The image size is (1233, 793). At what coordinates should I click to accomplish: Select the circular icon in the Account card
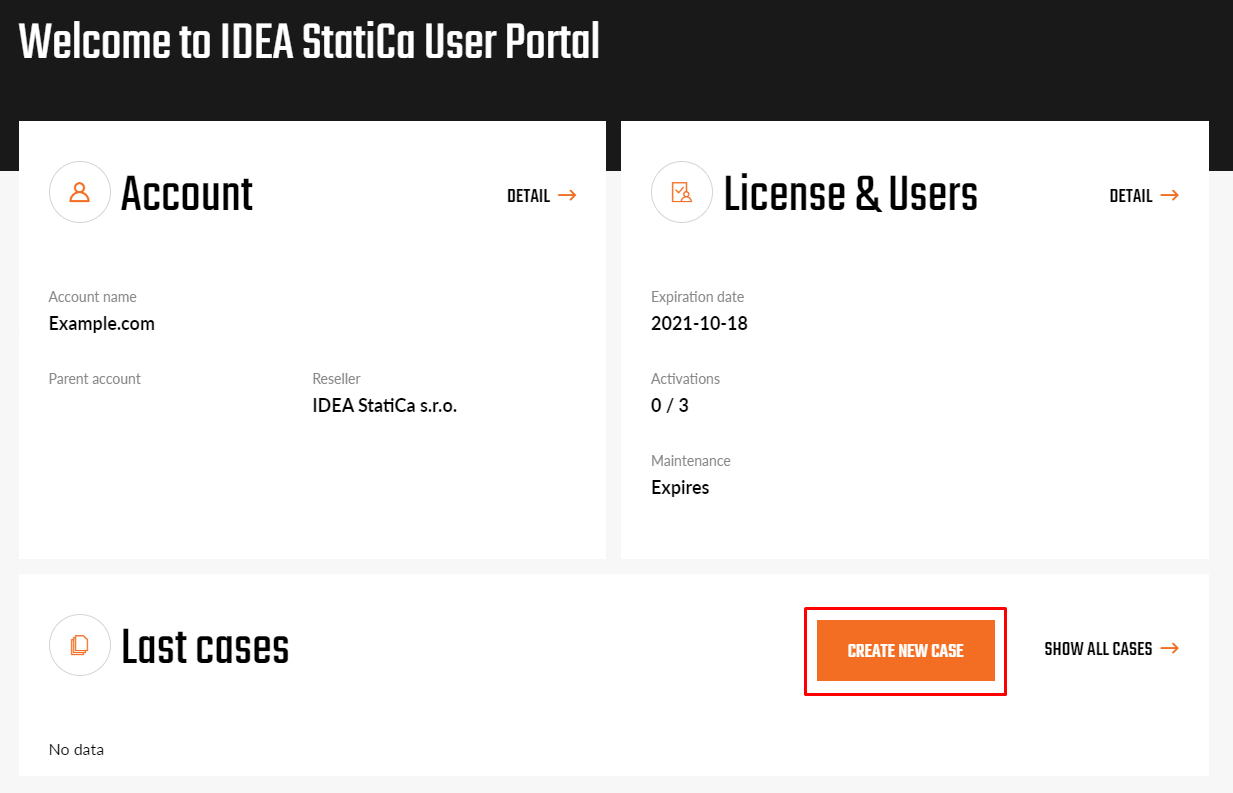click(80, 192)
